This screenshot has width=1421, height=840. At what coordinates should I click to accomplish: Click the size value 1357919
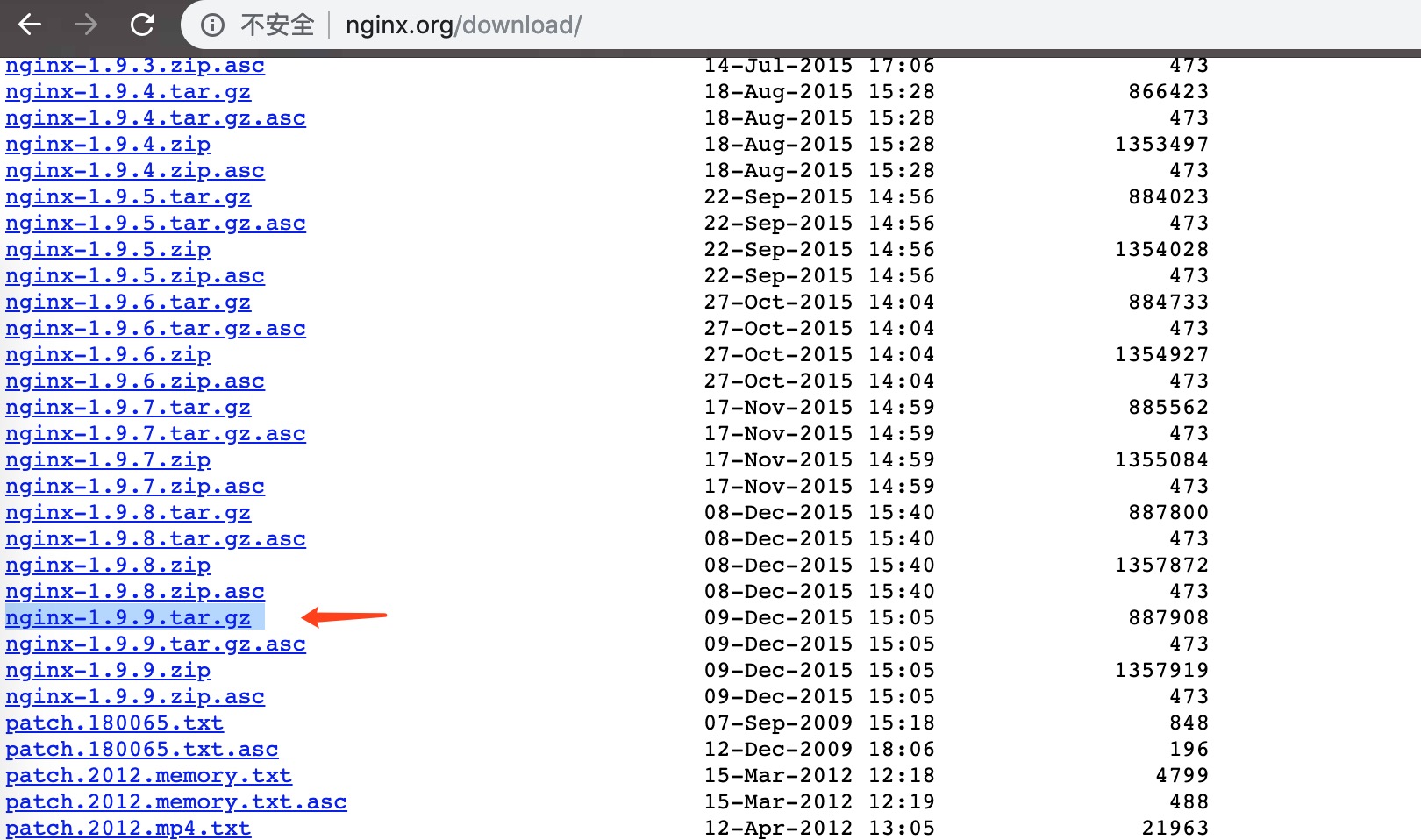click(x=1161, y=671)
